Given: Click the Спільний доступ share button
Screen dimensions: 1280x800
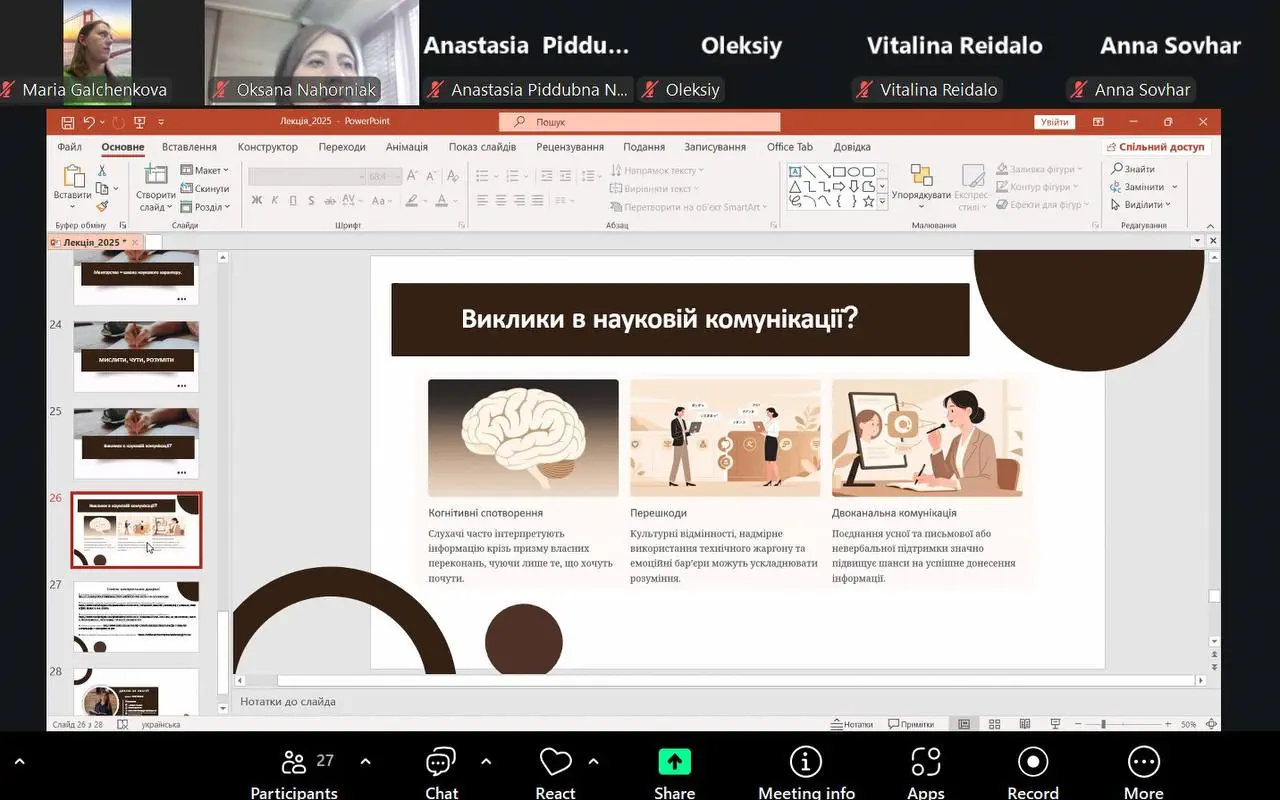Looking at the screenshot, I should point(1155,147).
